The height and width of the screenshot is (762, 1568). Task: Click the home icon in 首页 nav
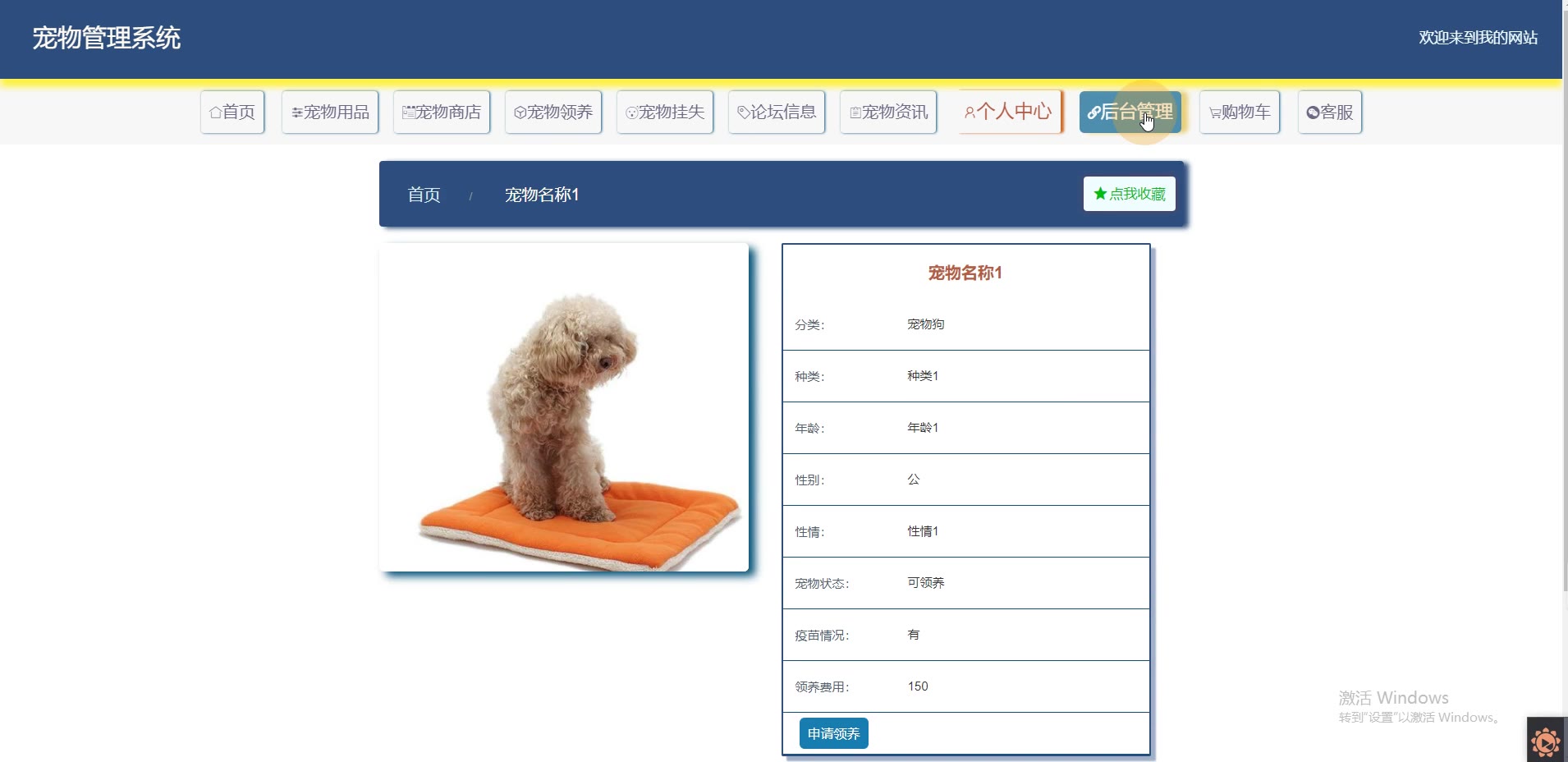point(215,112)
